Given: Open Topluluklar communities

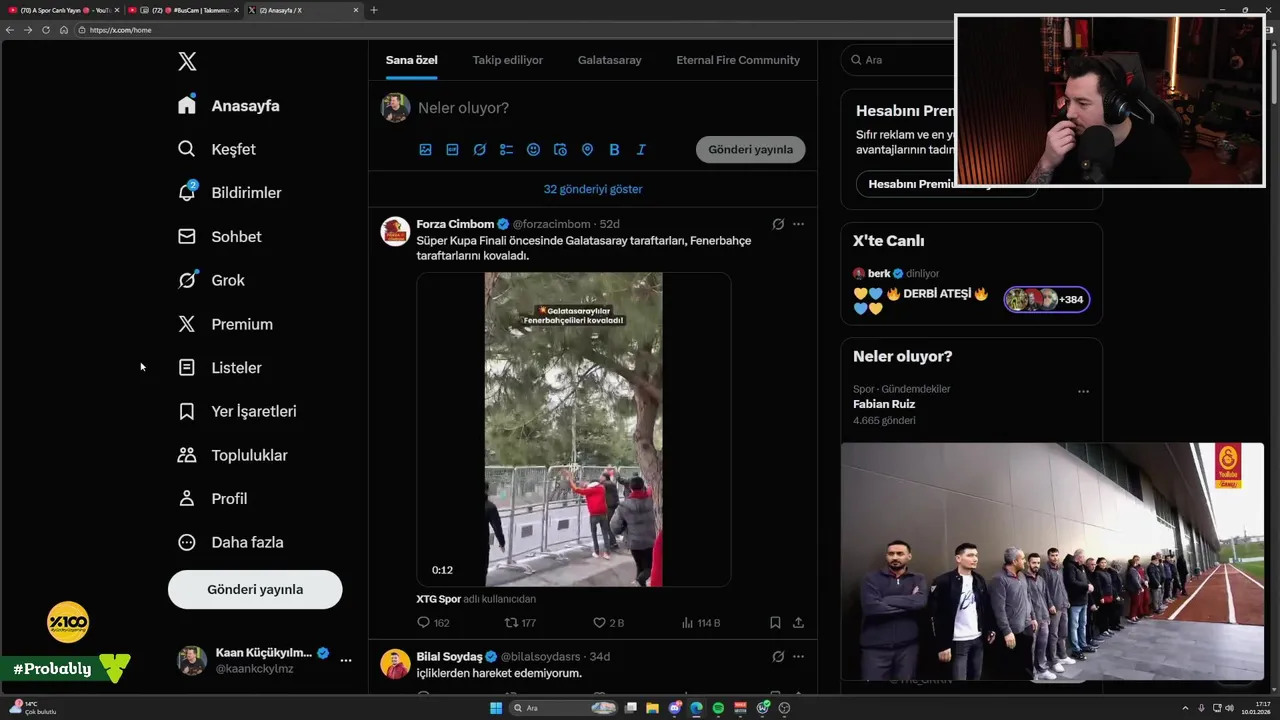Looking at the screenshot, I should 232,455.
